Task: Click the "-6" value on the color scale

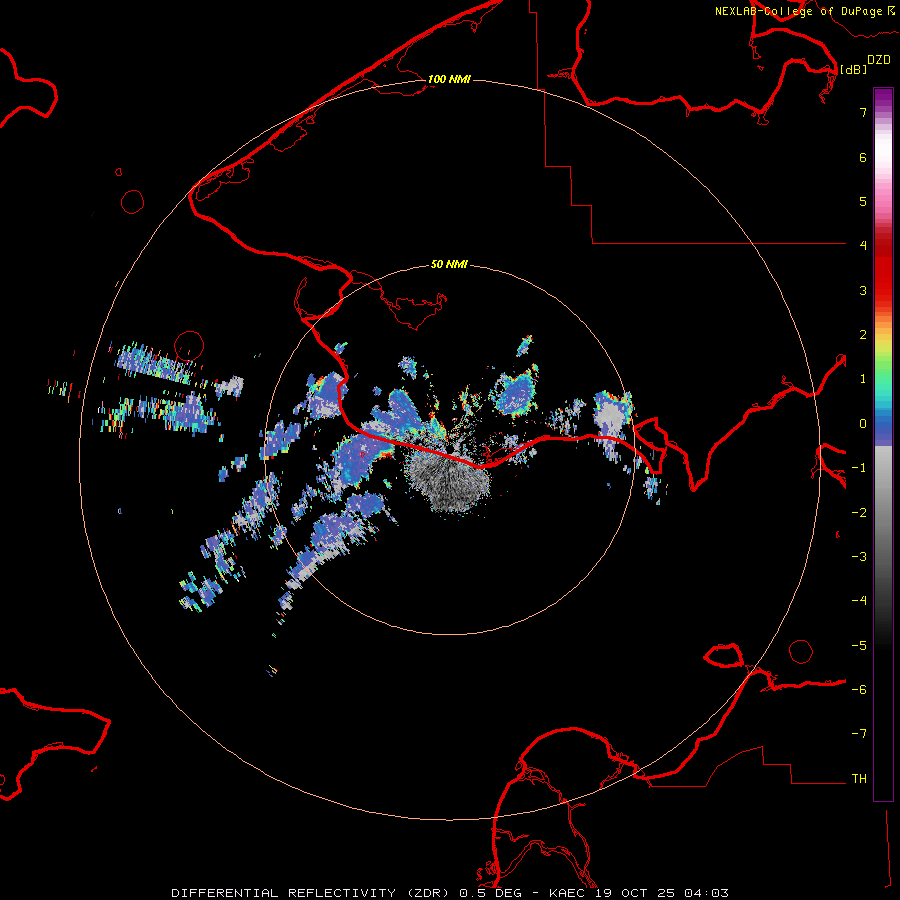Action: click(x=859, y=690)
